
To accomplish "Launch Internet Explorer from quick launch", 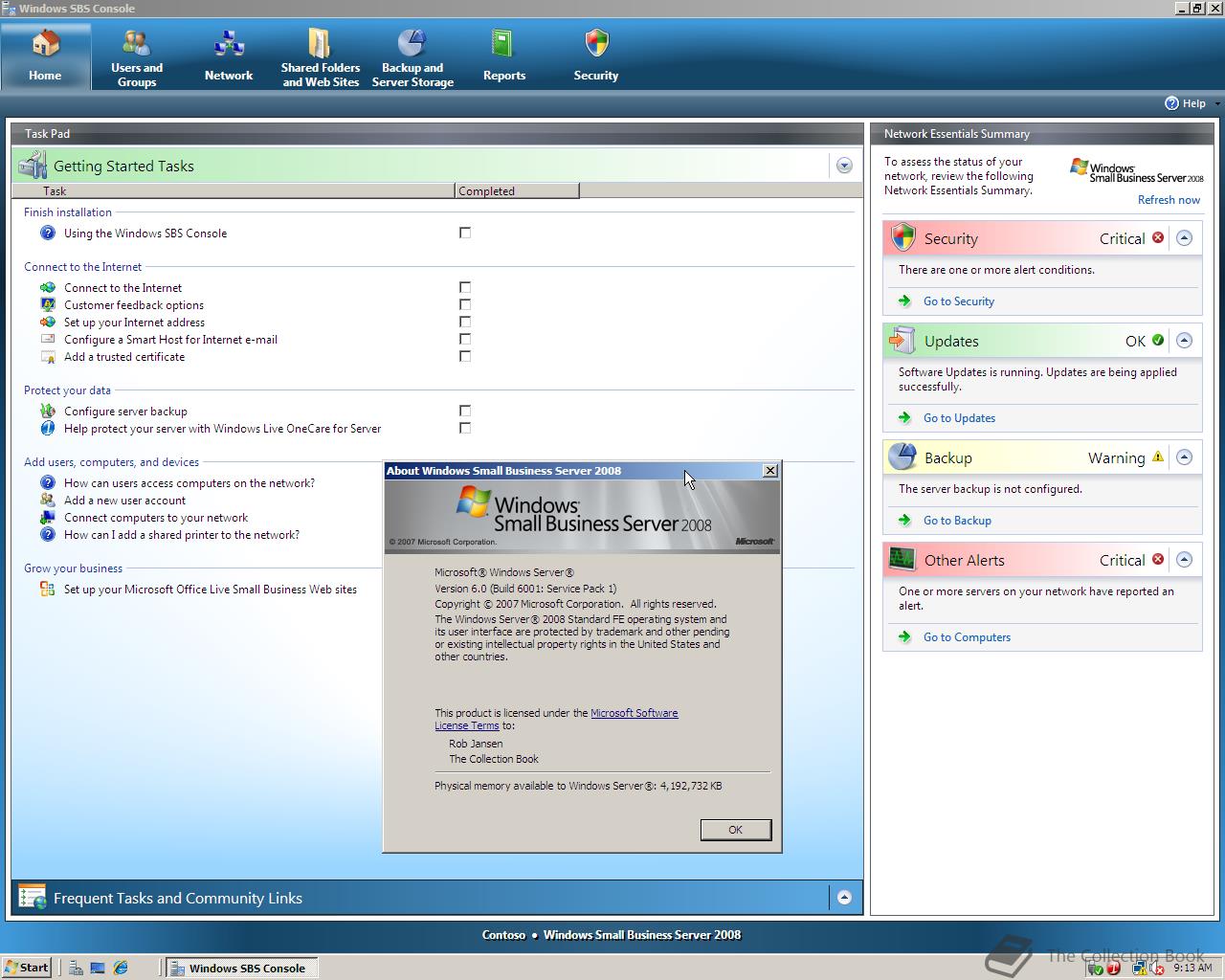I will (121, 968).
